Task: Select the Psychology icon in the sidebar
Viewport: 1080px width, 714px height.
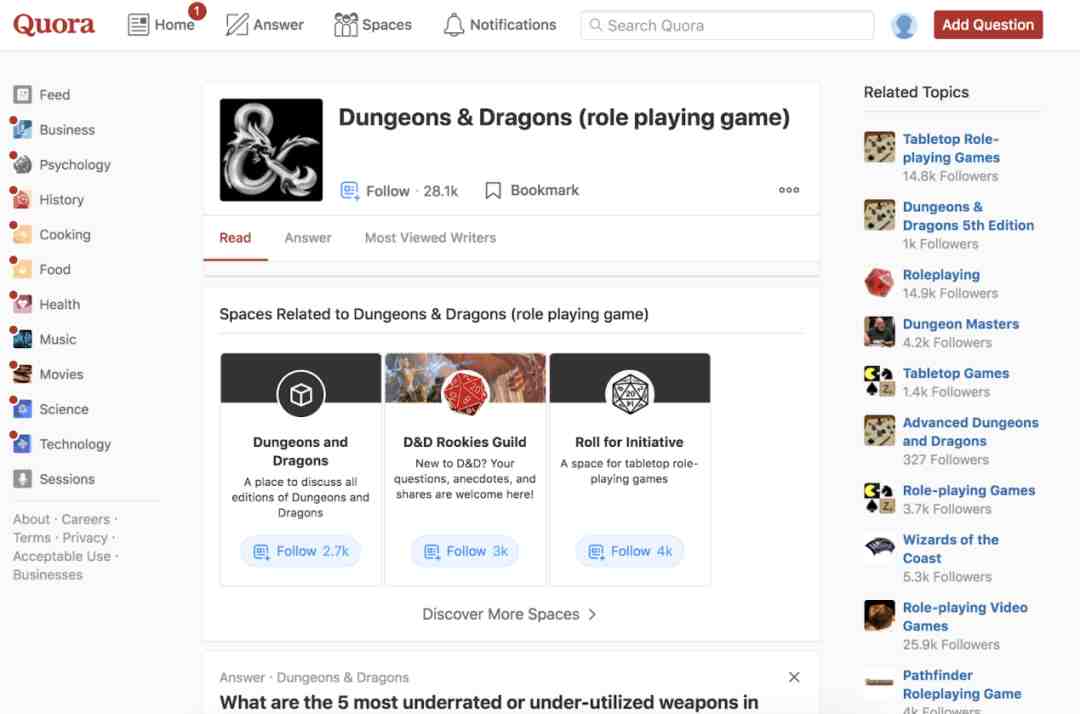Action: point(22,164)
